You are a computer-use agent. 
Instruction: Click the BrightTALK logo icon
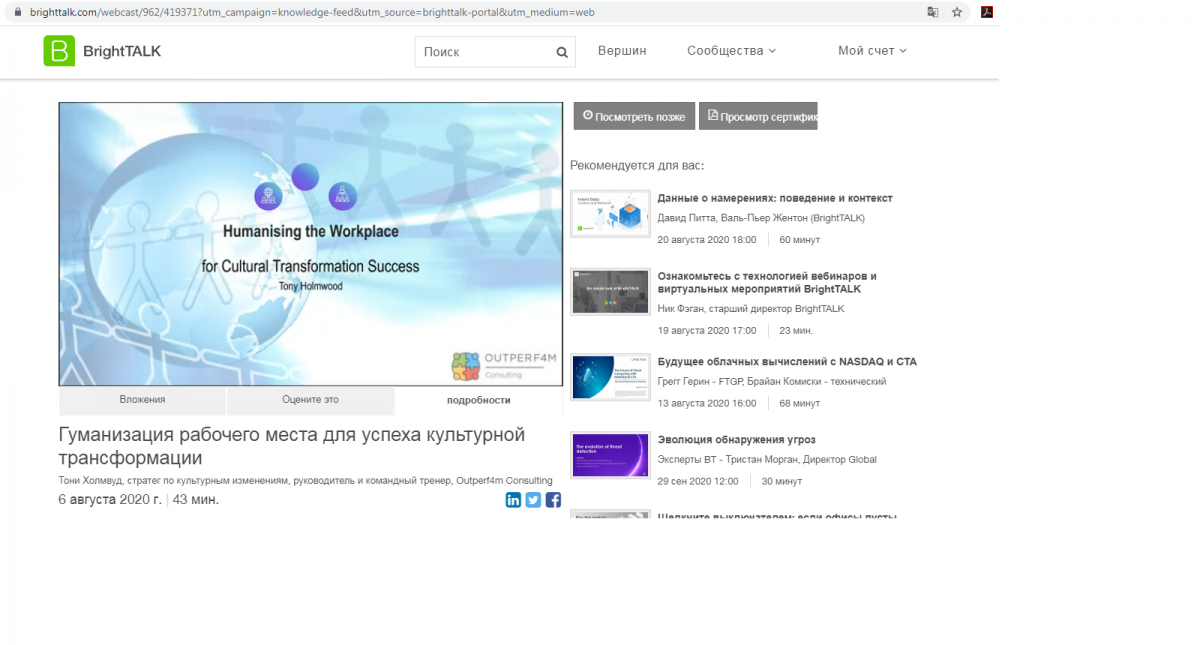(59, 51)
